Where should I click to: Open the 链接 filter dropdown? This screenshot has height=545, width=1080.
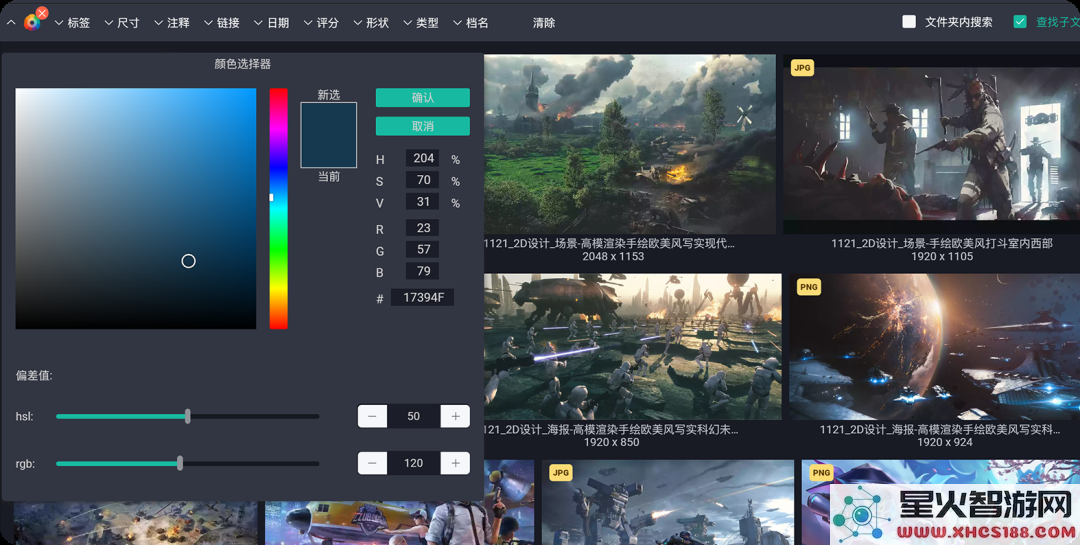coord(222,23)
